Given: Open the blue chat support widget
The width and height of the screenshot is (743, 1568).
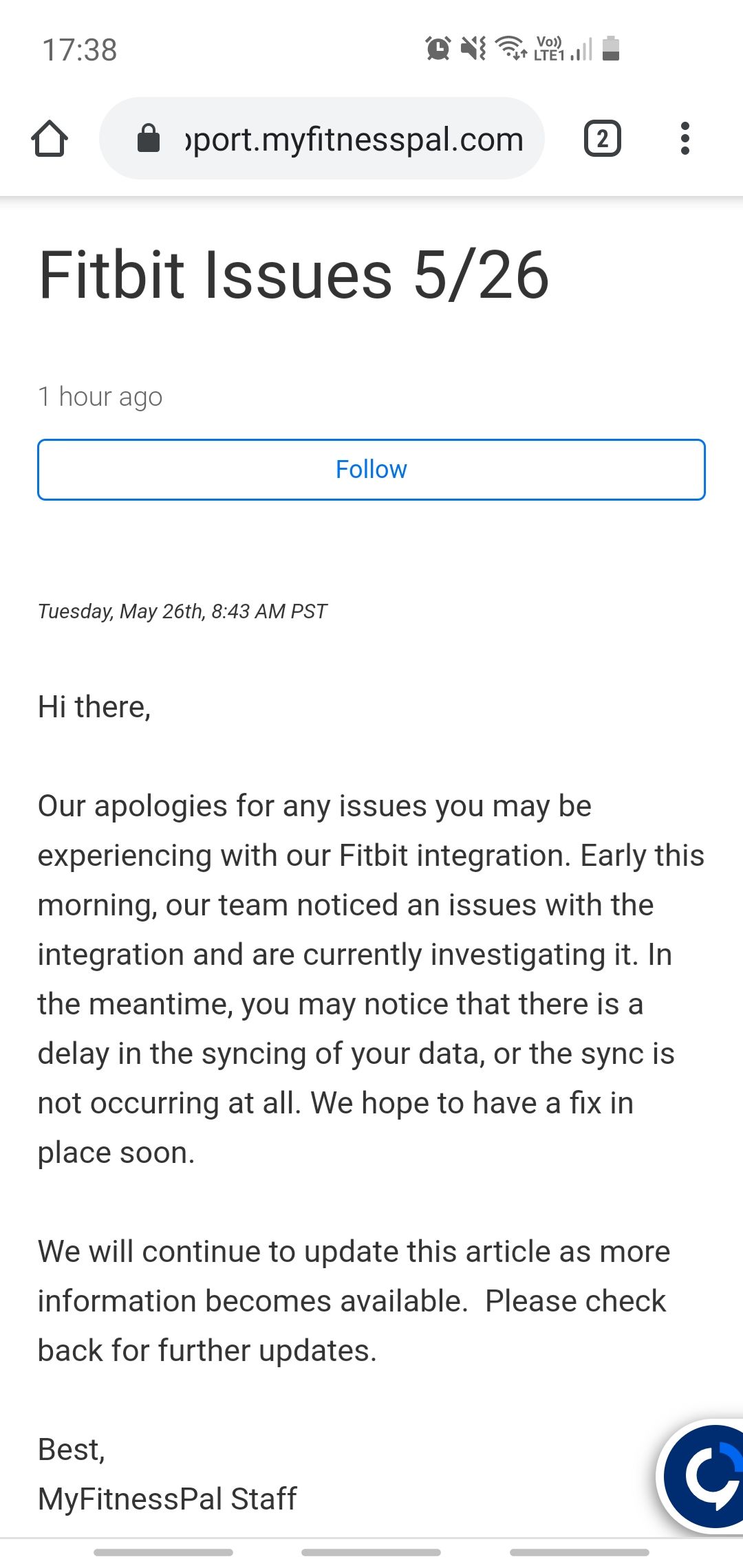Looking at the screenshot, I should click(x=709, y=1475).
